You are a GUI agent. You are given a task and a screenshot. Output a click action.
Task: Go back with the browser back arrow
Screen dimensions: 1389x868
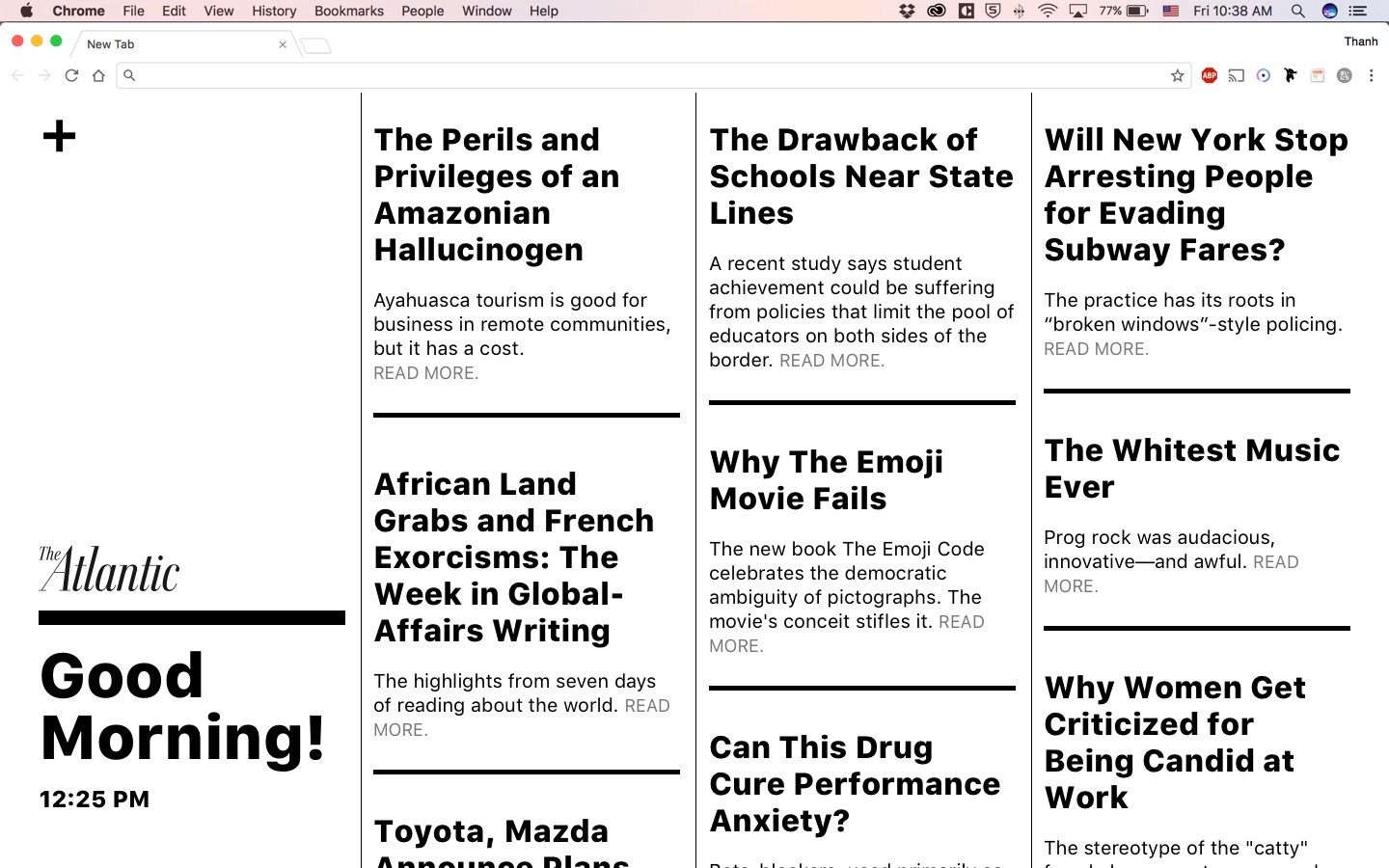pos(17,75)
